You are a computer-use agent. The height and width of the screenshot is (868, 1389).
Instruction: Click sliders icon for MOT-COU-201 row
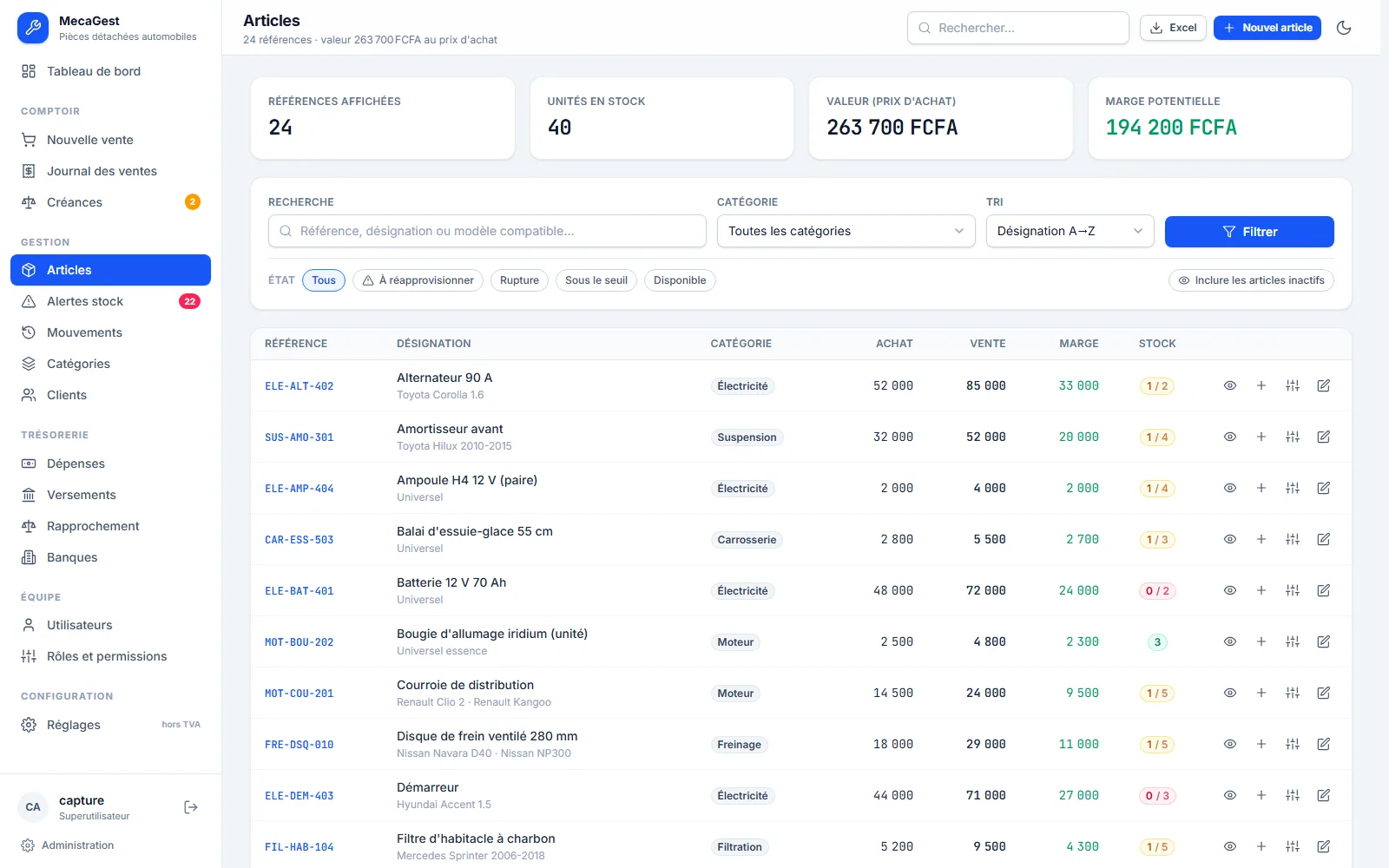[x=1293, y=693]
